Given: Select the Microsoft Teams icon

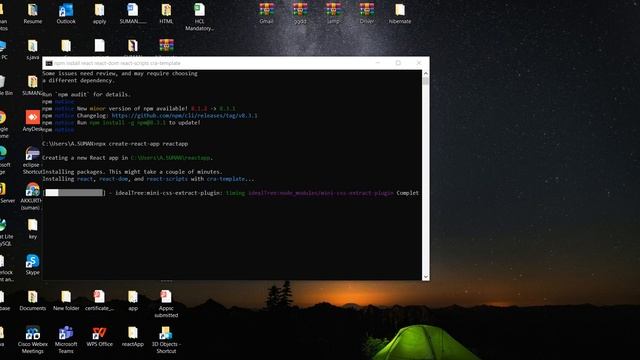Looking at the screenshot, I should coord(66,340).
